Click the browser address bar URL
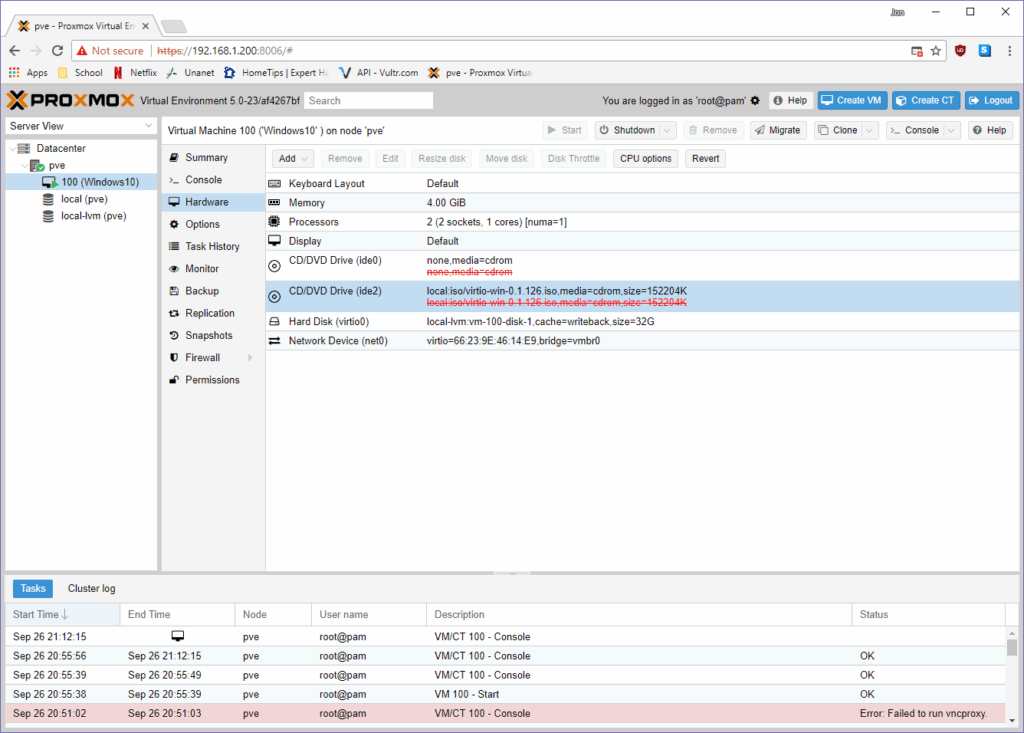 [225, 50]
